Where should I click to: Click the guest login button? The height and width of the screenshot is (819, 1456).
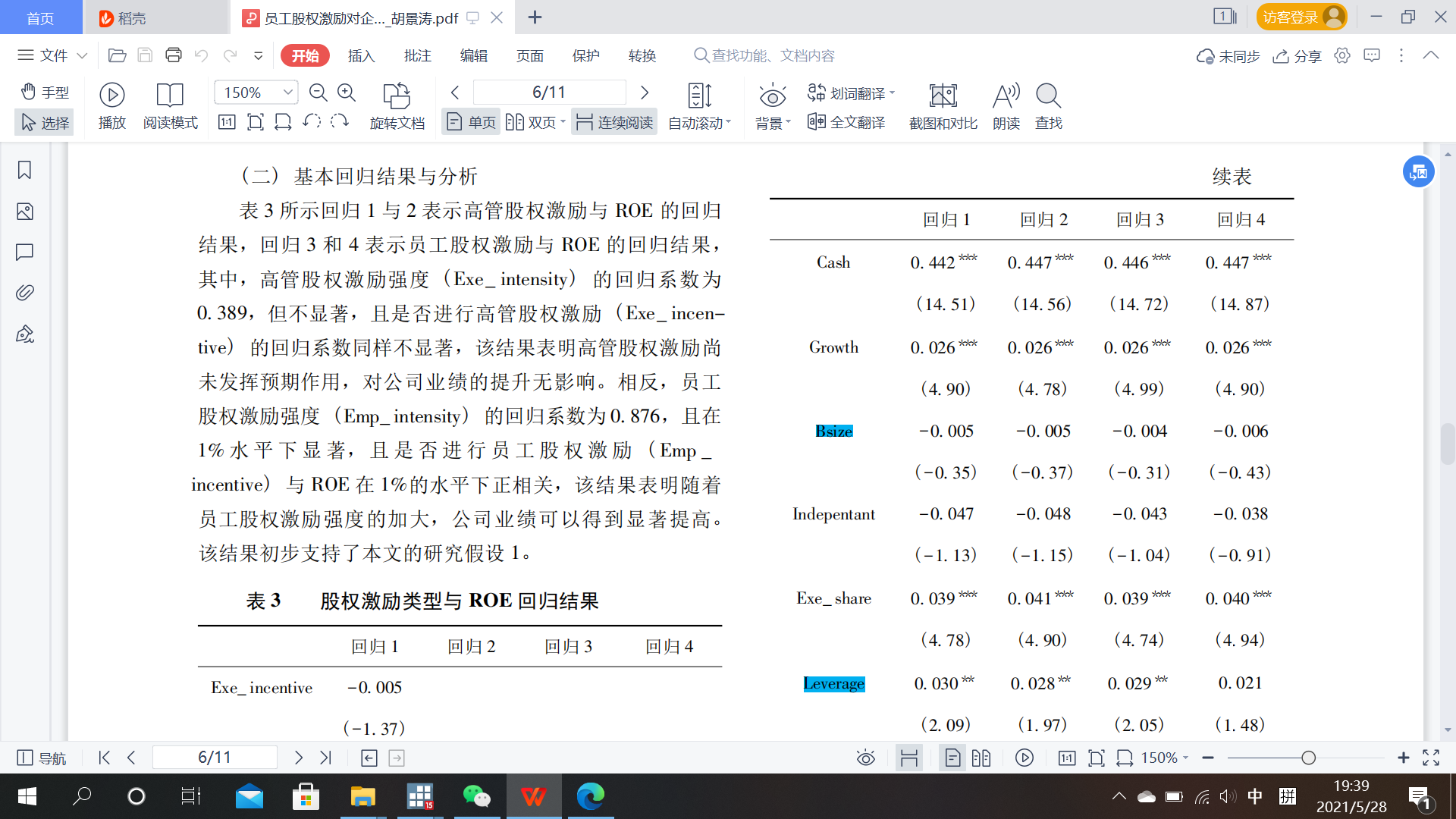click(x=1301, y=17)
